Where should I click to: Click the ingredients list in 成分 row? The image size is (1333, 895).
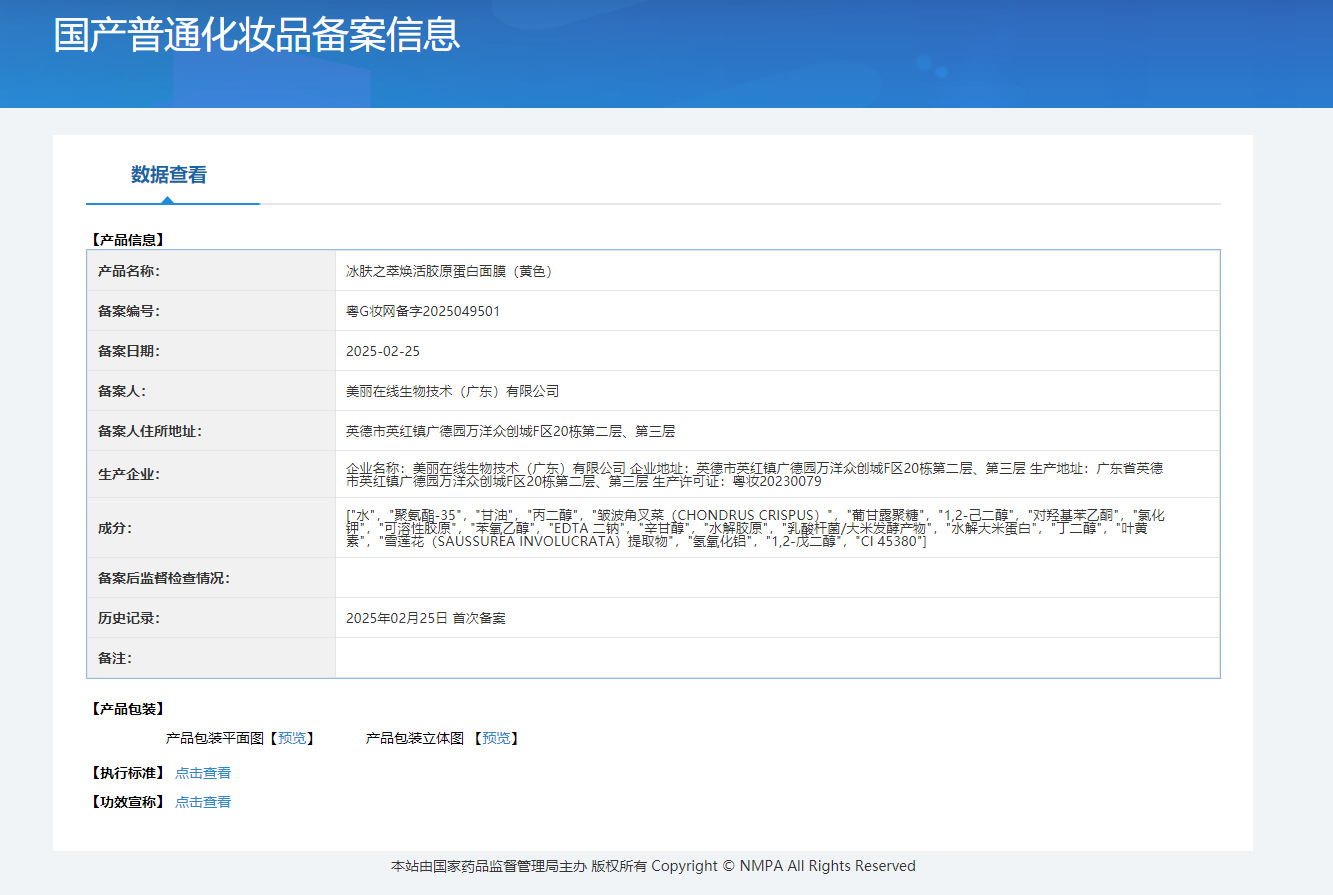(x=755, y=527)
